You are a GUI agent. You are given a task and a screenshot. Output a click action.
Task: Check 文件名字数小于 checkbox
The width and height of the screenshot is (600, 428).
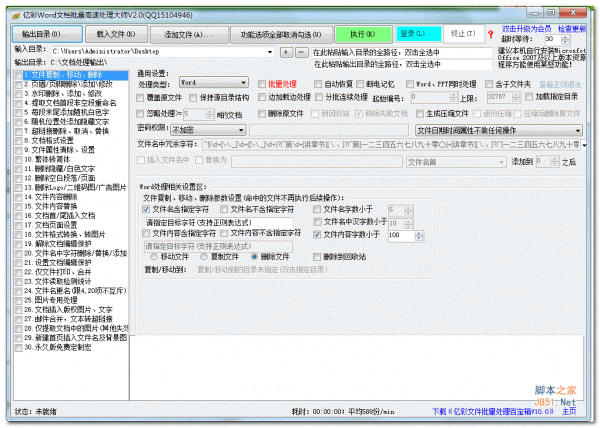317,209
